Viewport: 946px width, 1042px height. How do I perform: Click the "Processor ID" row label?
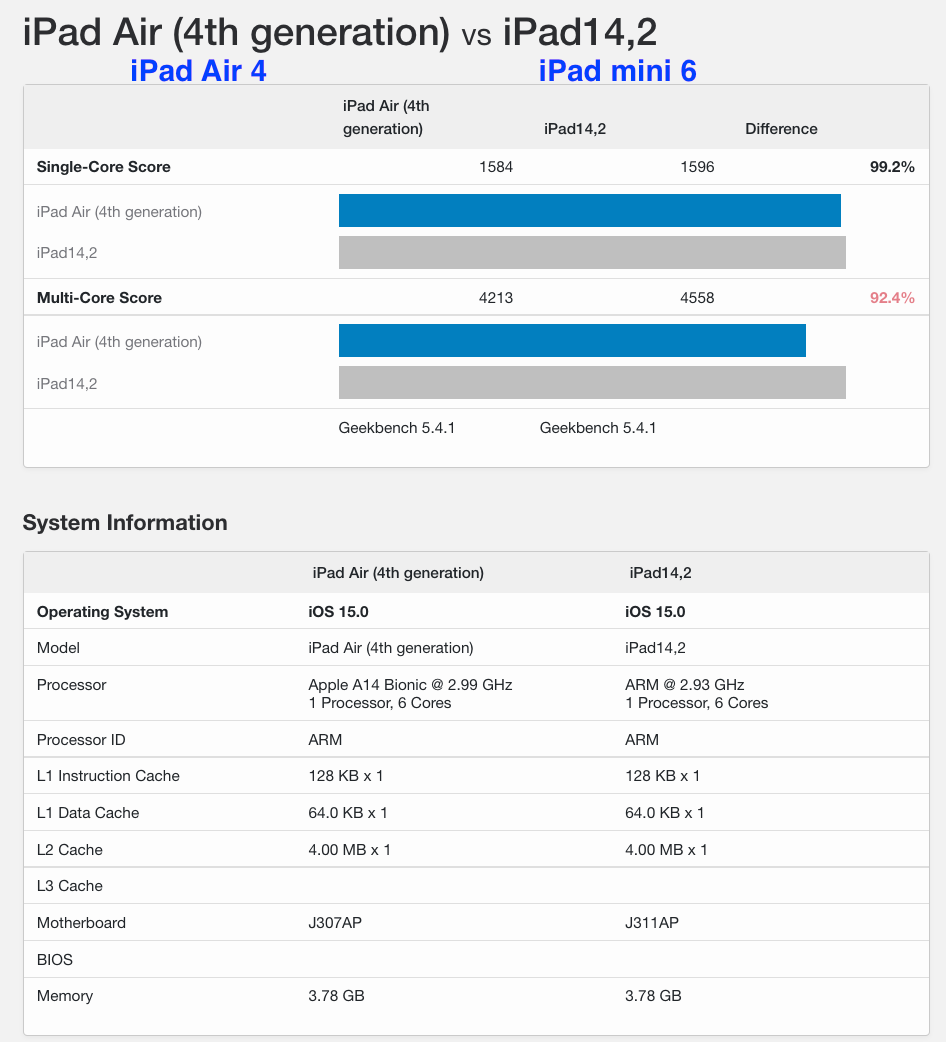click(81, 740)
